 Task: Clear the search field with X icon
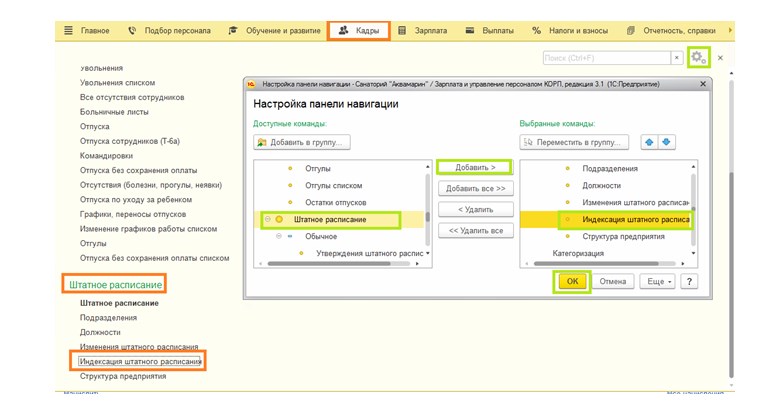677,59
